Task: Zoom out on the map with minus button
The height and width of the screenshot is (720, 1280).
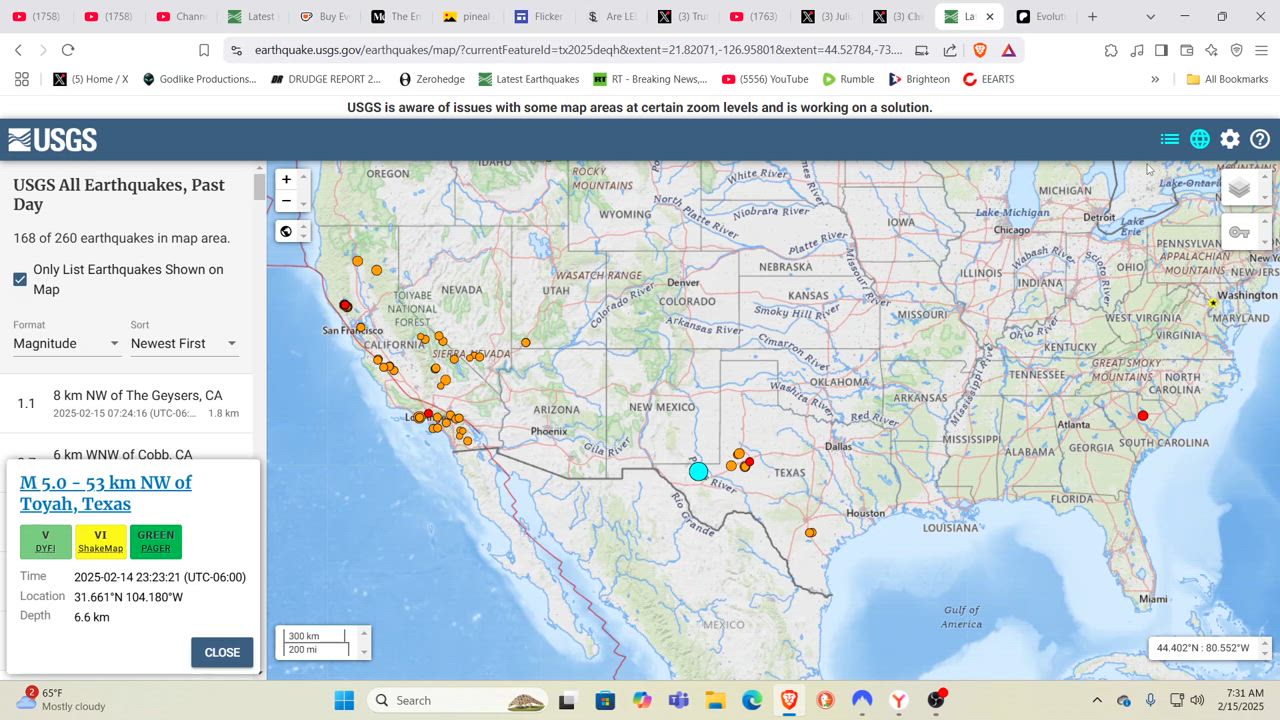Action: click(286, 201)
